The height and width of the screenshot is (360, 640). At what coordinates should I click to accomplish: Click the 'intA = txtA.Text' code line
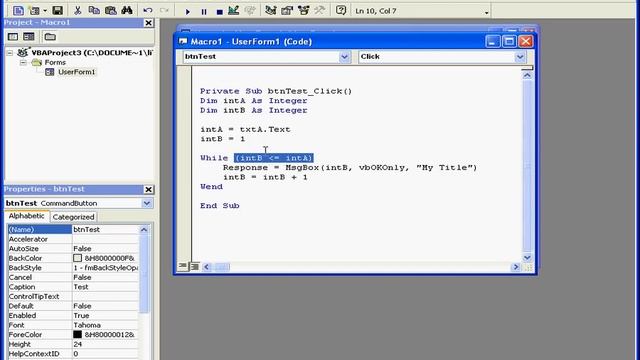coord(245,129)
